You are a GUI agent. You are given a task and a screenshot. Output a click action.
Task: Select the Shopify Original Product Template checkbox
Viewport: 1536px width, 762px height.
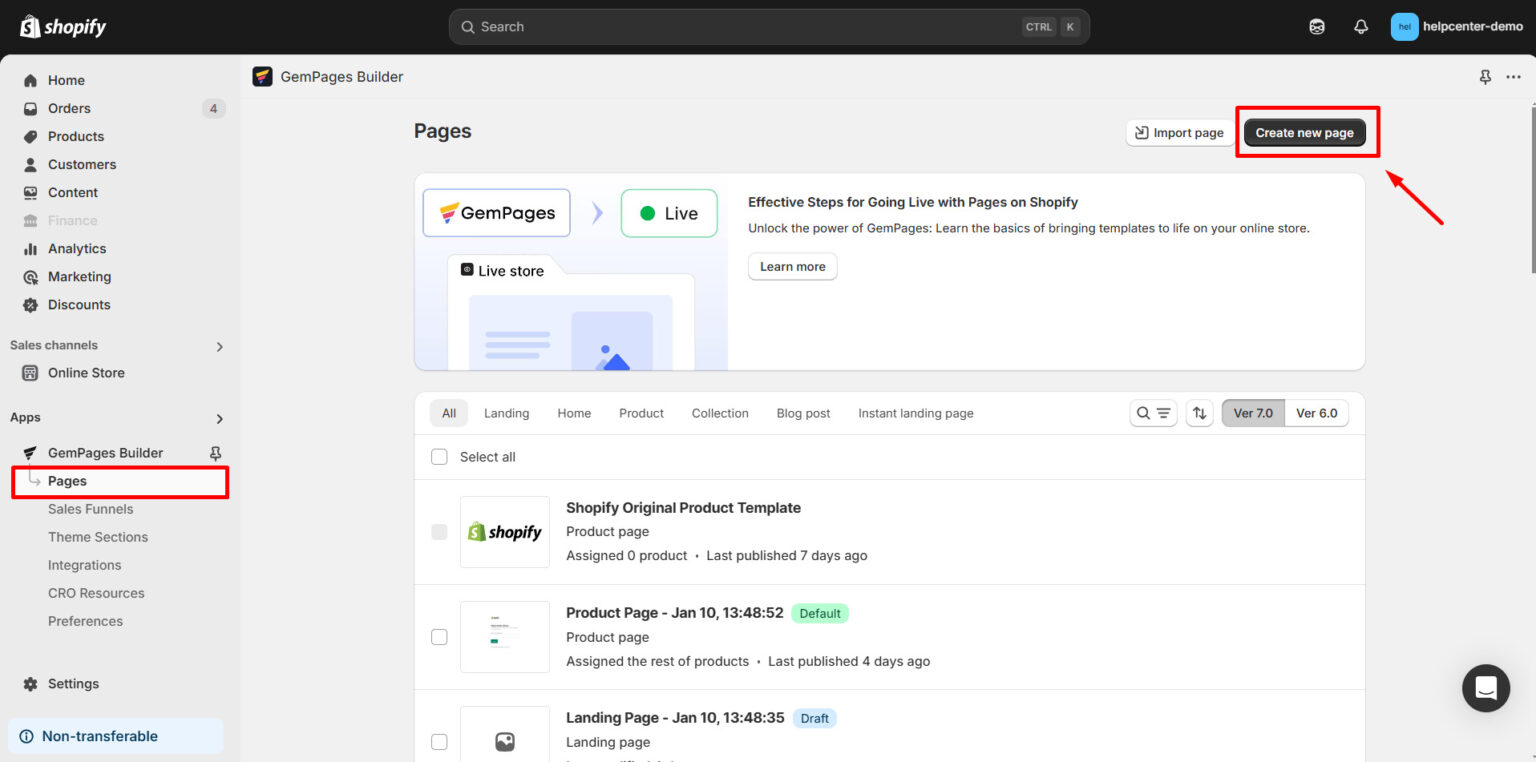click(x=439, y=531)
